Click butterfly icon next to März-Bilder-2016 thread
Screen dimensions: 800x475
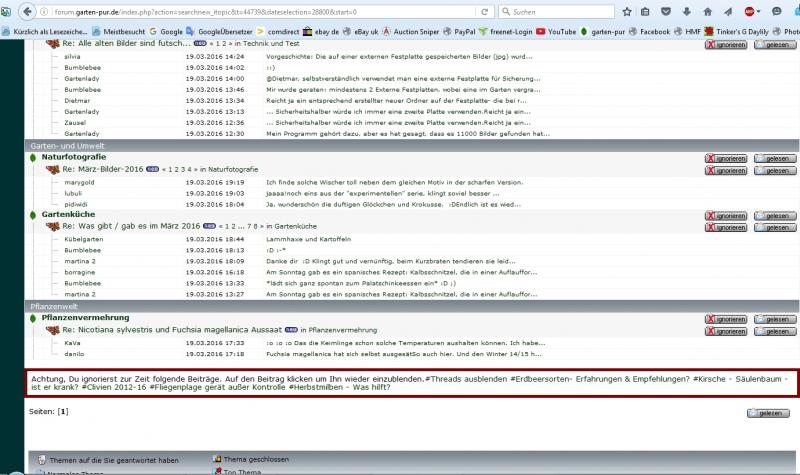coord(53,170)
